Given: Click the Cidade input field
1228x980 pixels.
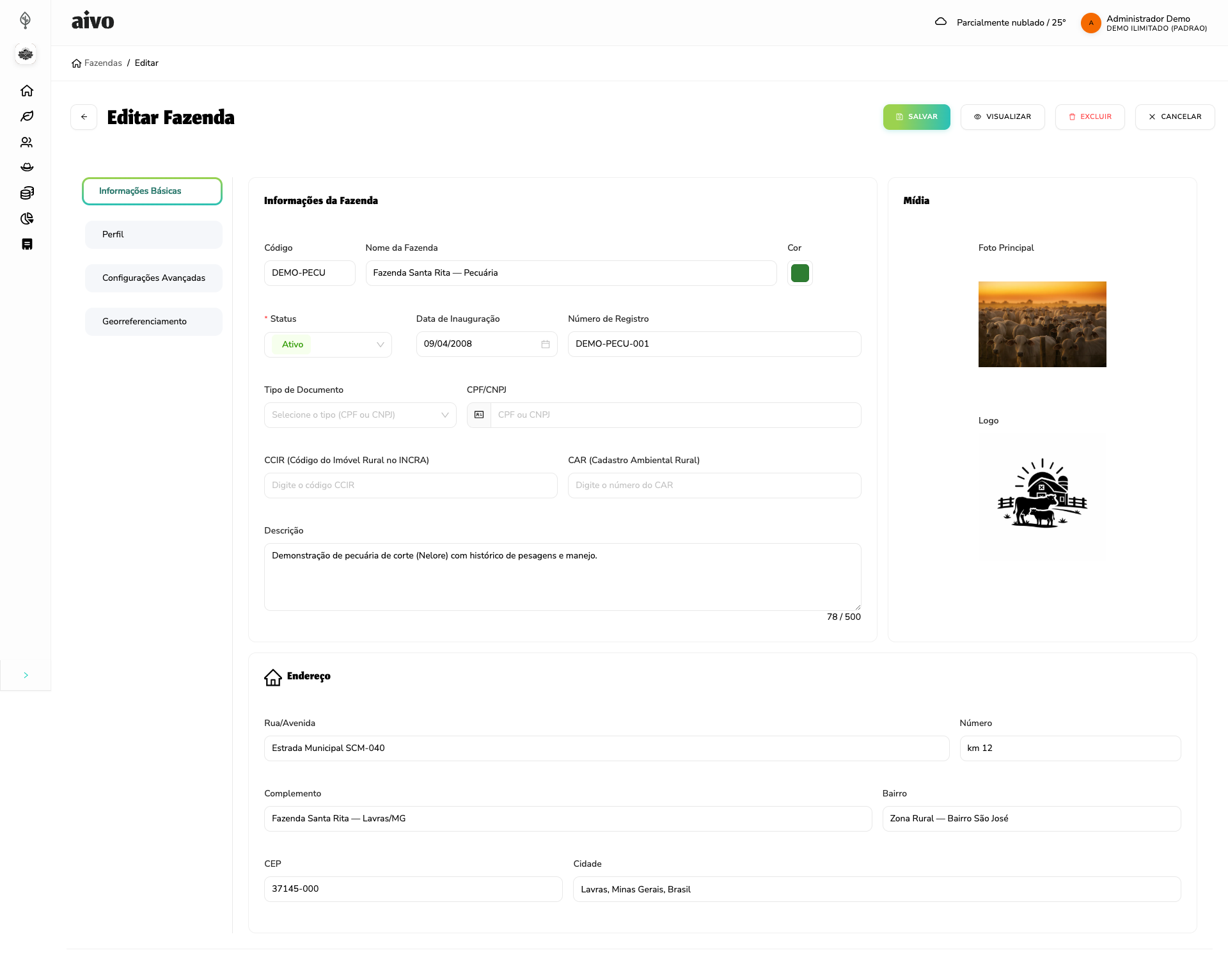Looking at the screenshot, I should tap(877, 889).
